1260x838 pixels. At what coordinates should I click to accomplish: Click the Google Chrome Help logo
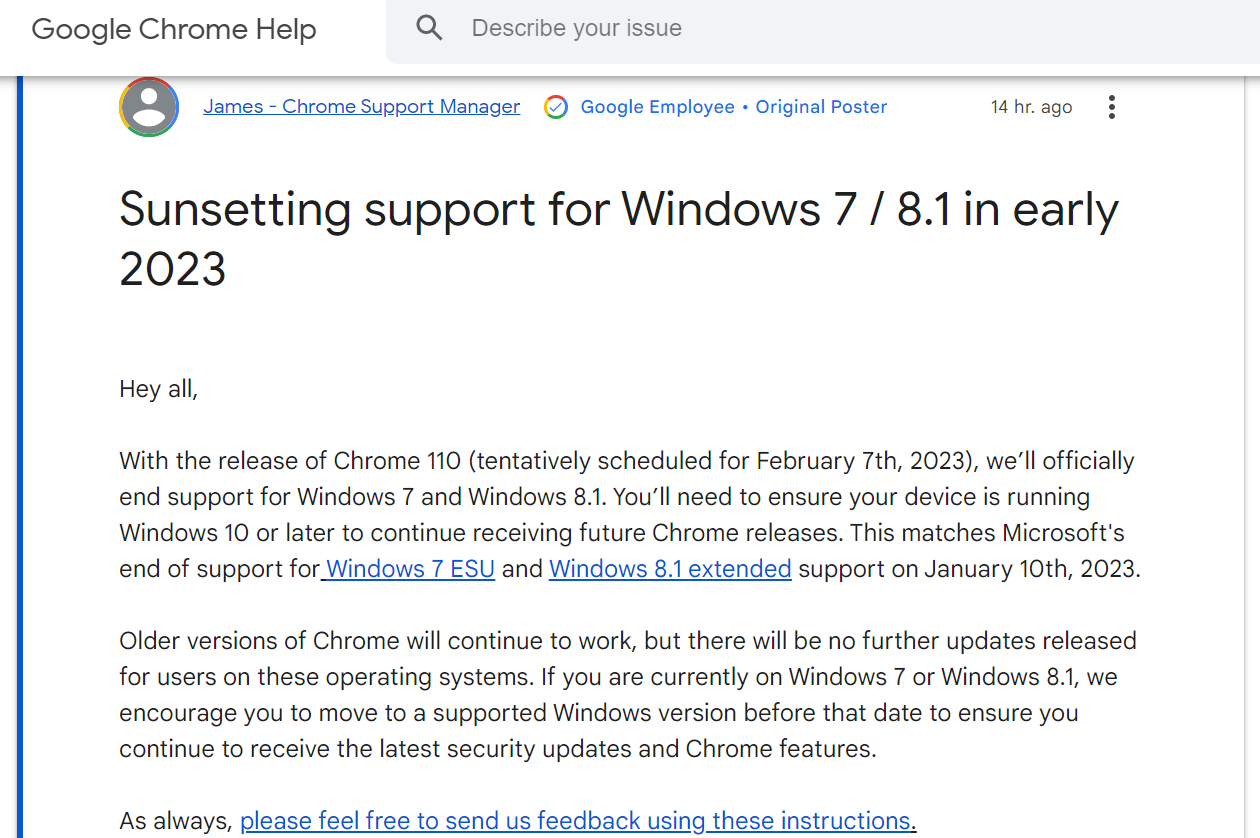[x=173, y=30]
